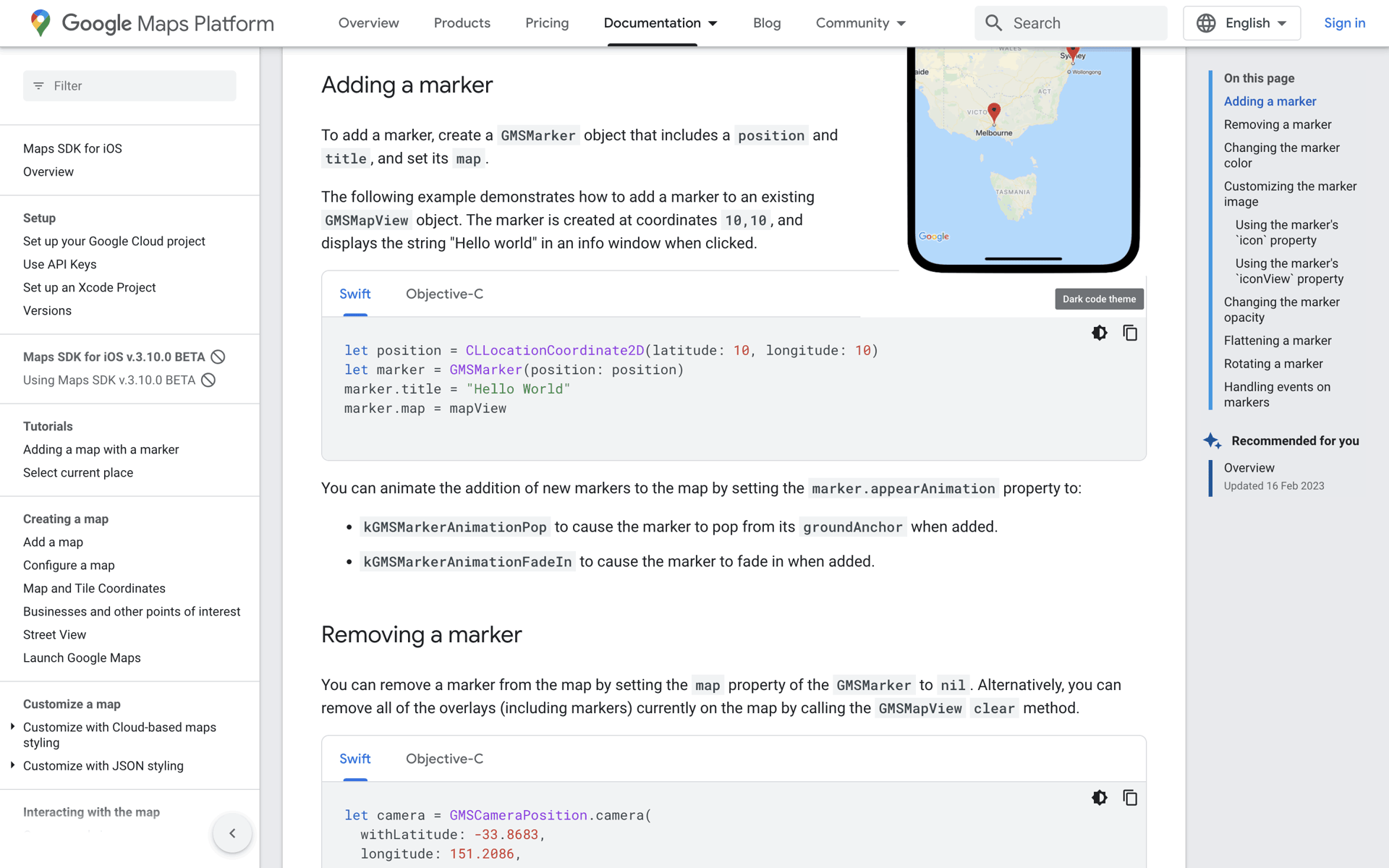Image resolution: width=1389 pixels, height=868 pixels.
Task: Expand Customize with Cloud-based maps styling
Action: [12, 726]
